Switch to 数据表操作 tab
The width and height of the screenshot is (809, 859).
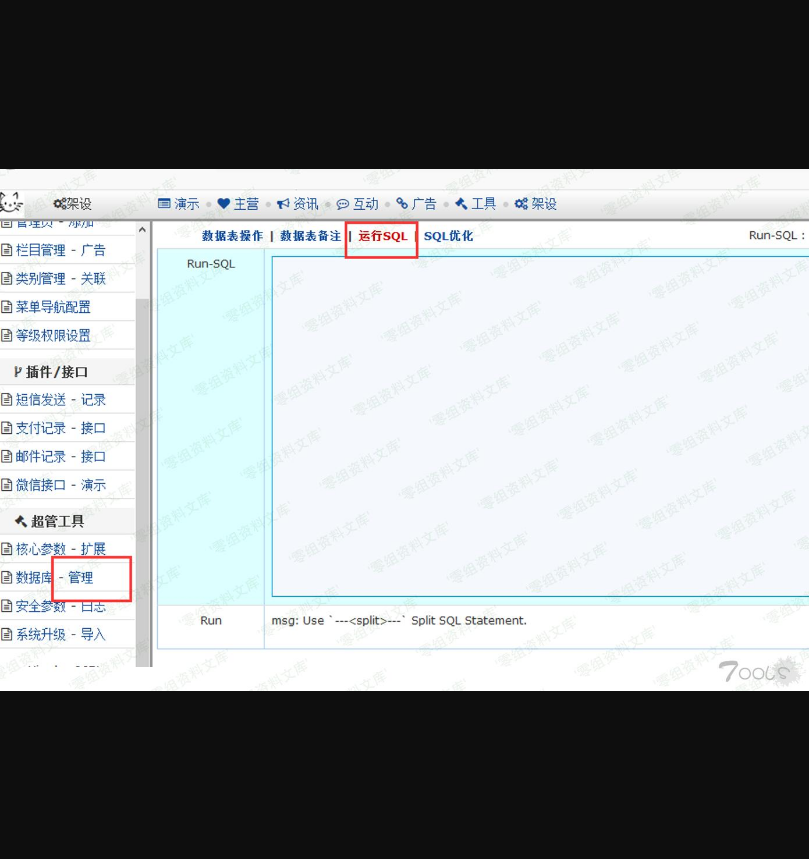click(x=232, y=236)
